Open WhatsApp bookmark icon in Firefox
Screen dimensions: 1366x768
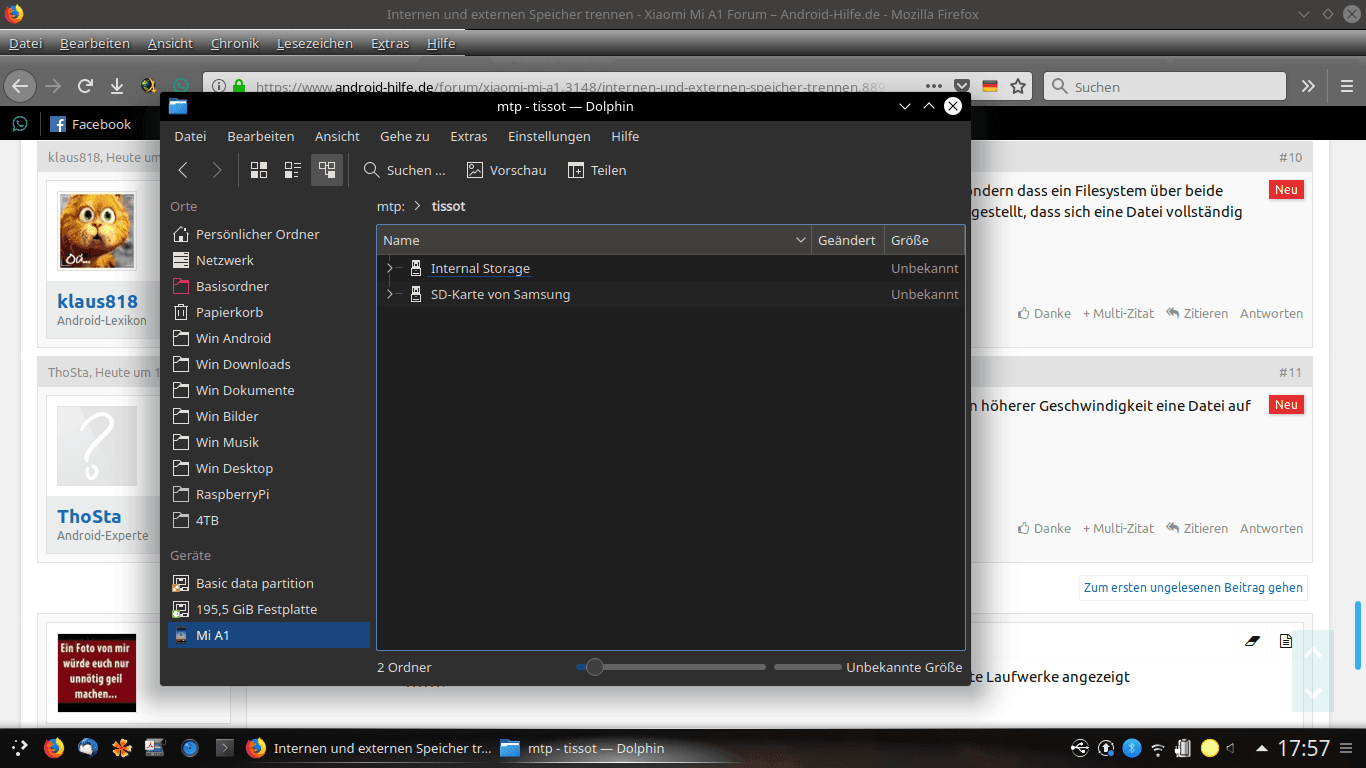click(x=20, y=124)
